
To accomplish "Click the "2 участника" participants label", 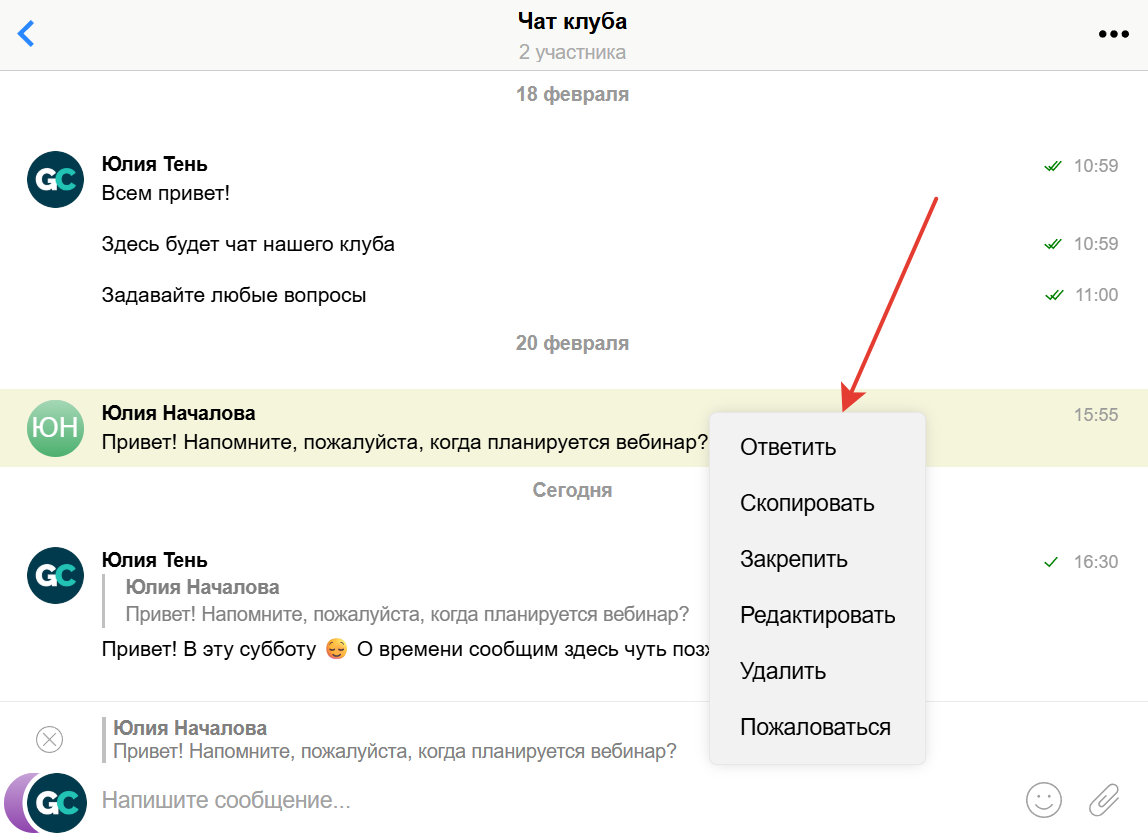I will pyautogui.click(x=573, y=52).
